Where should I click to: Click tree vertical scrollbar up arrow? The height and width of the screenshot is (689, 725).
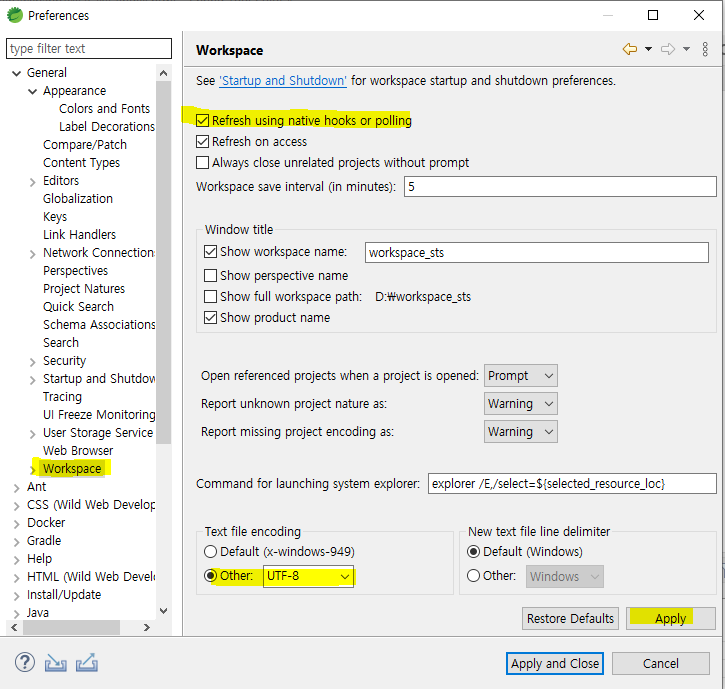click(x=164, y=73)
